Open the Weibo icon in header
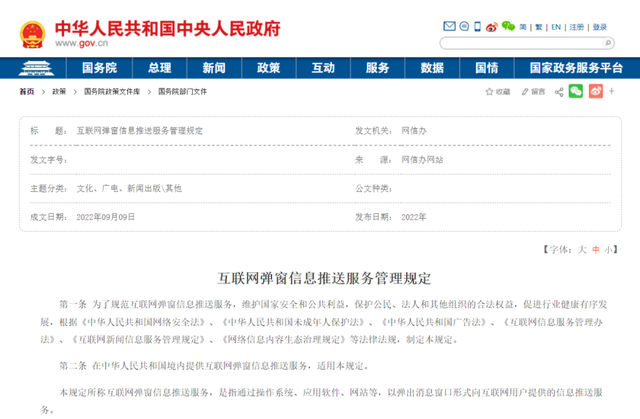Image resolution: width=640 pixels, height=419 pixels. click(x=492, y=27)
